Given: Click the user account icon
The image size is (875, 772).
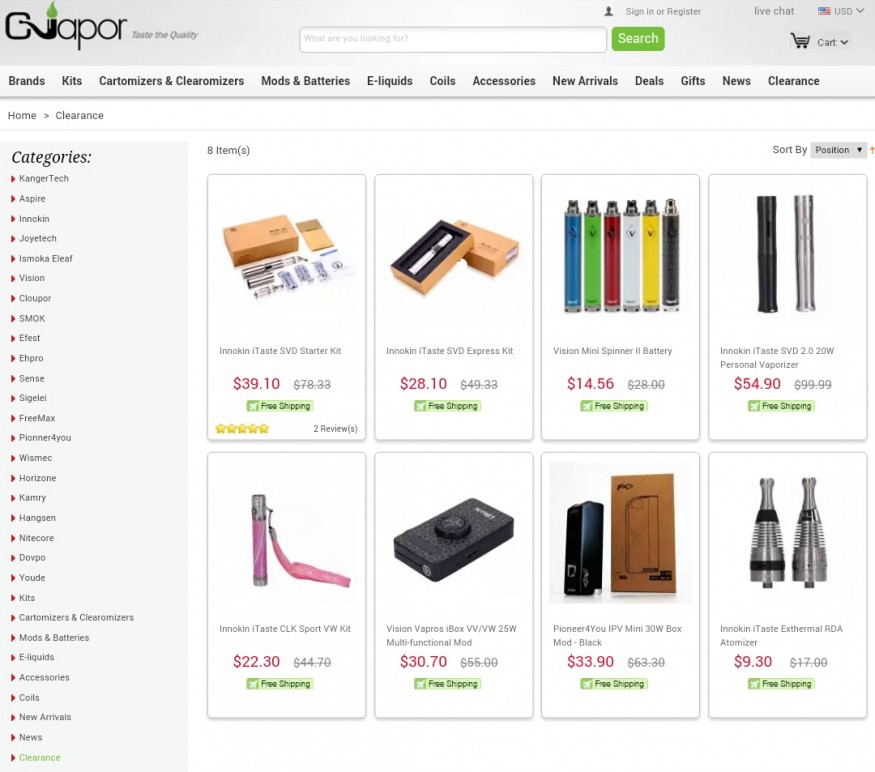Looking at the screenshot, I should [609, 11].
